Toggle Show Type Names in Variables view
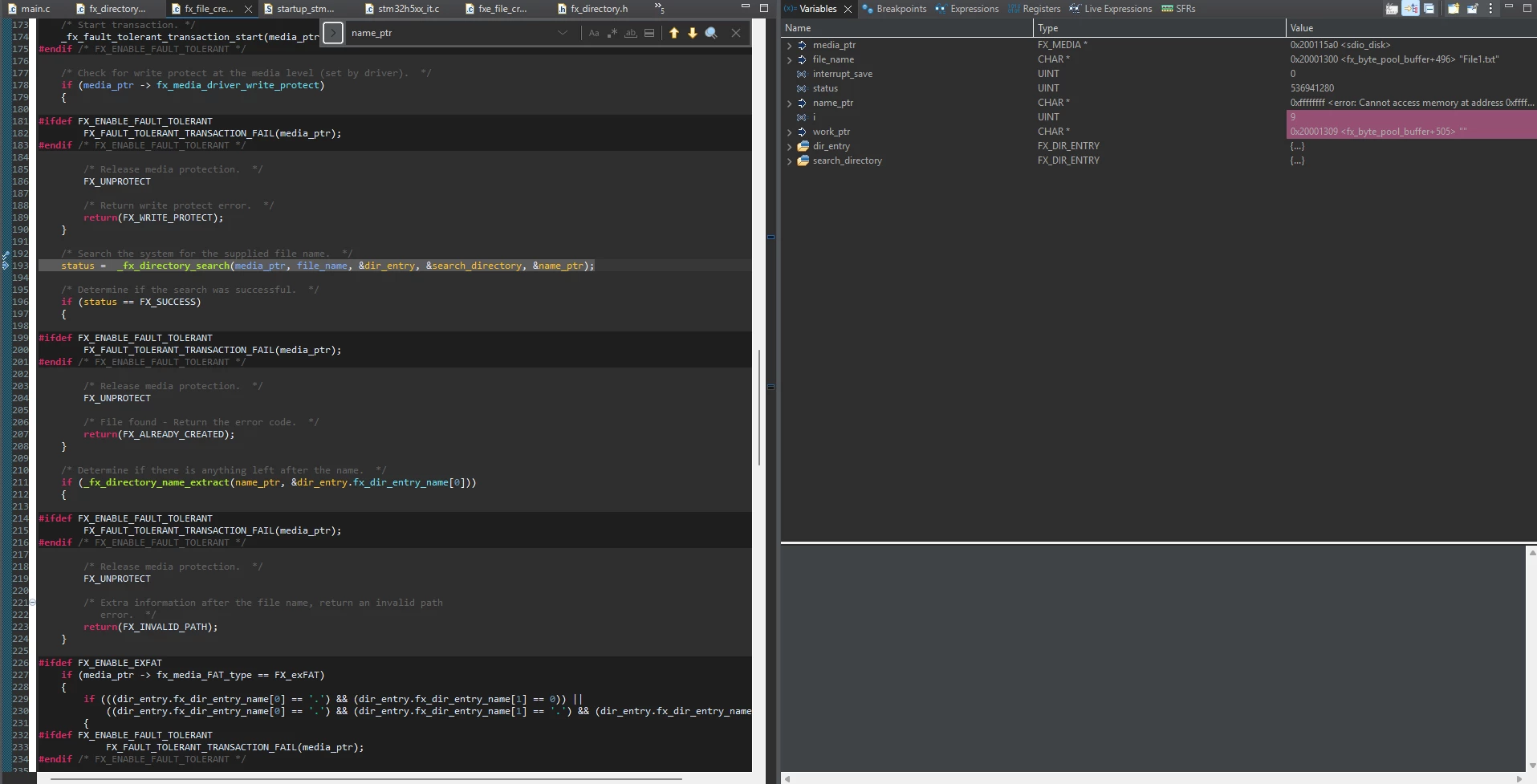The height and width of the screenshot is (784, 1537). point(1392,9)
